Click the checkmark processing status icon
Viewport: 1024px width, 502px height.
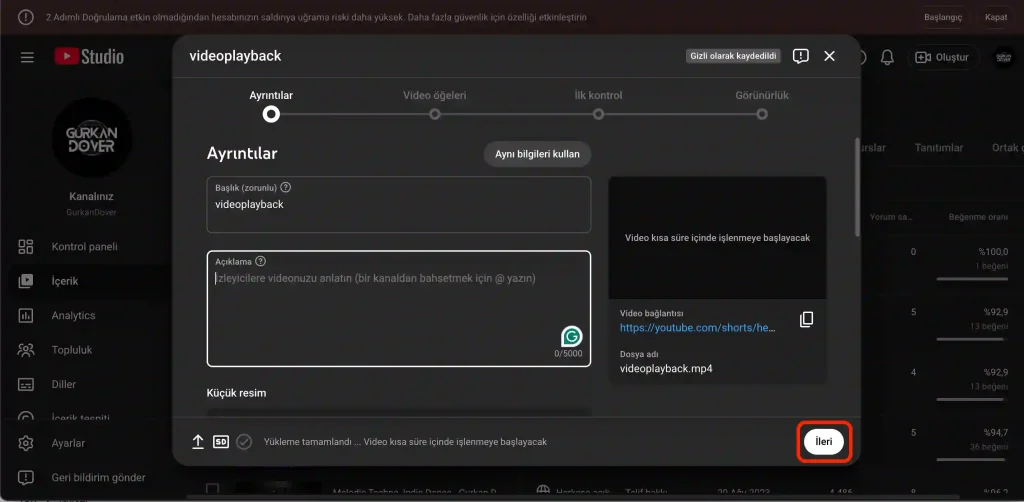tap(244, 442)
